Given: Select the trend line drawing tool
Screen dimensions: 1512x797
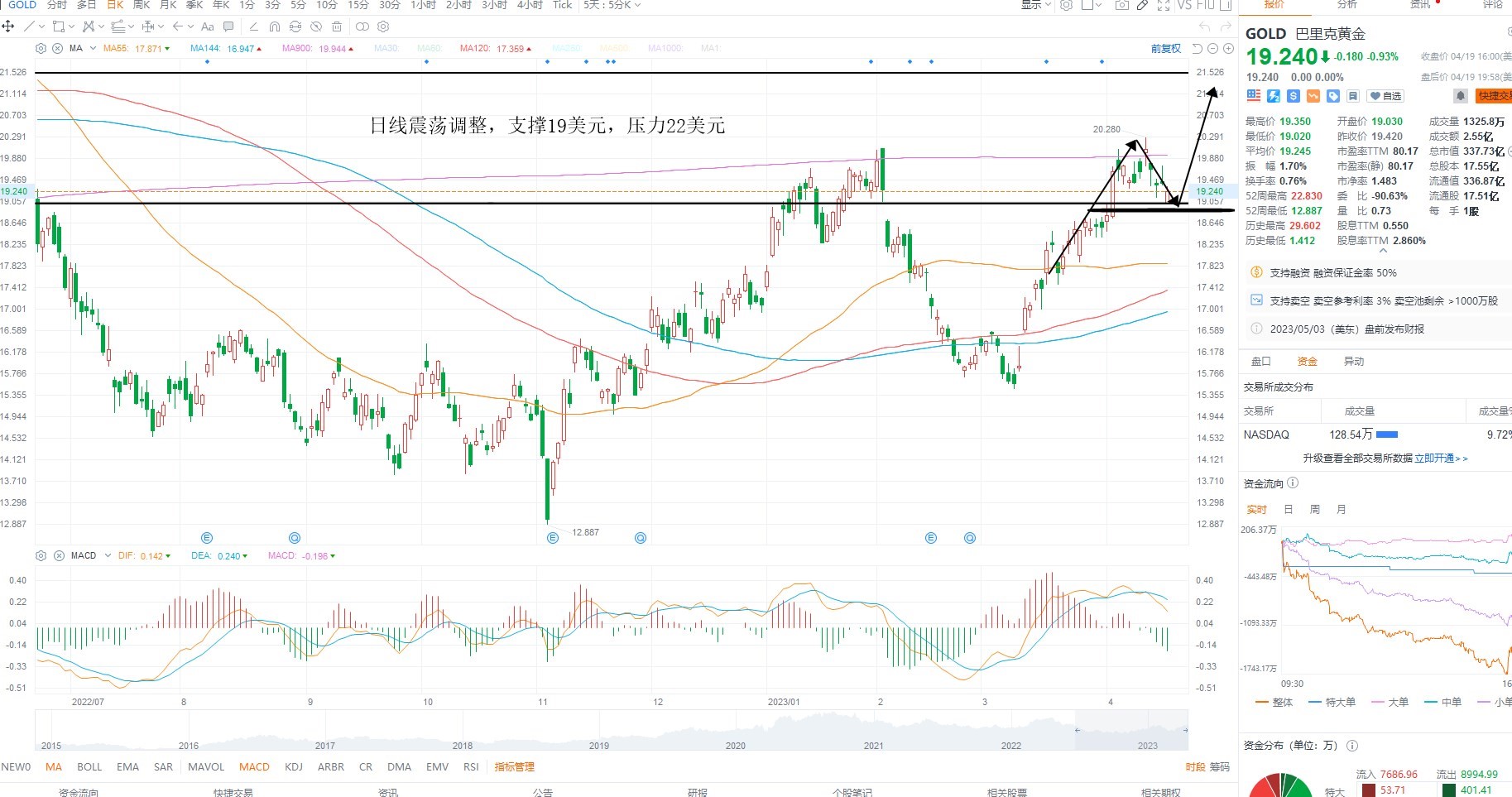Looking at the screenshot, I should point(30,26).
